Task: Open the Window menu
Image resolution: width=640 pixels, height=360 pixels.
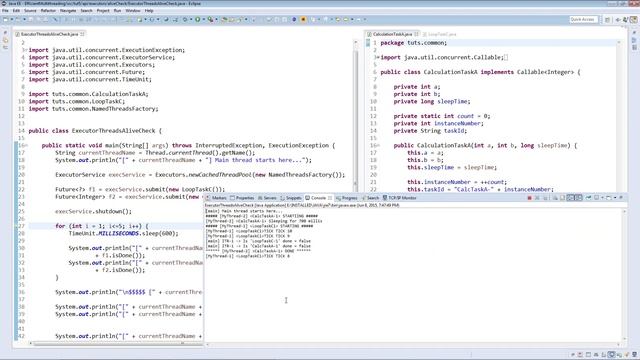Action: coord(133,11)
